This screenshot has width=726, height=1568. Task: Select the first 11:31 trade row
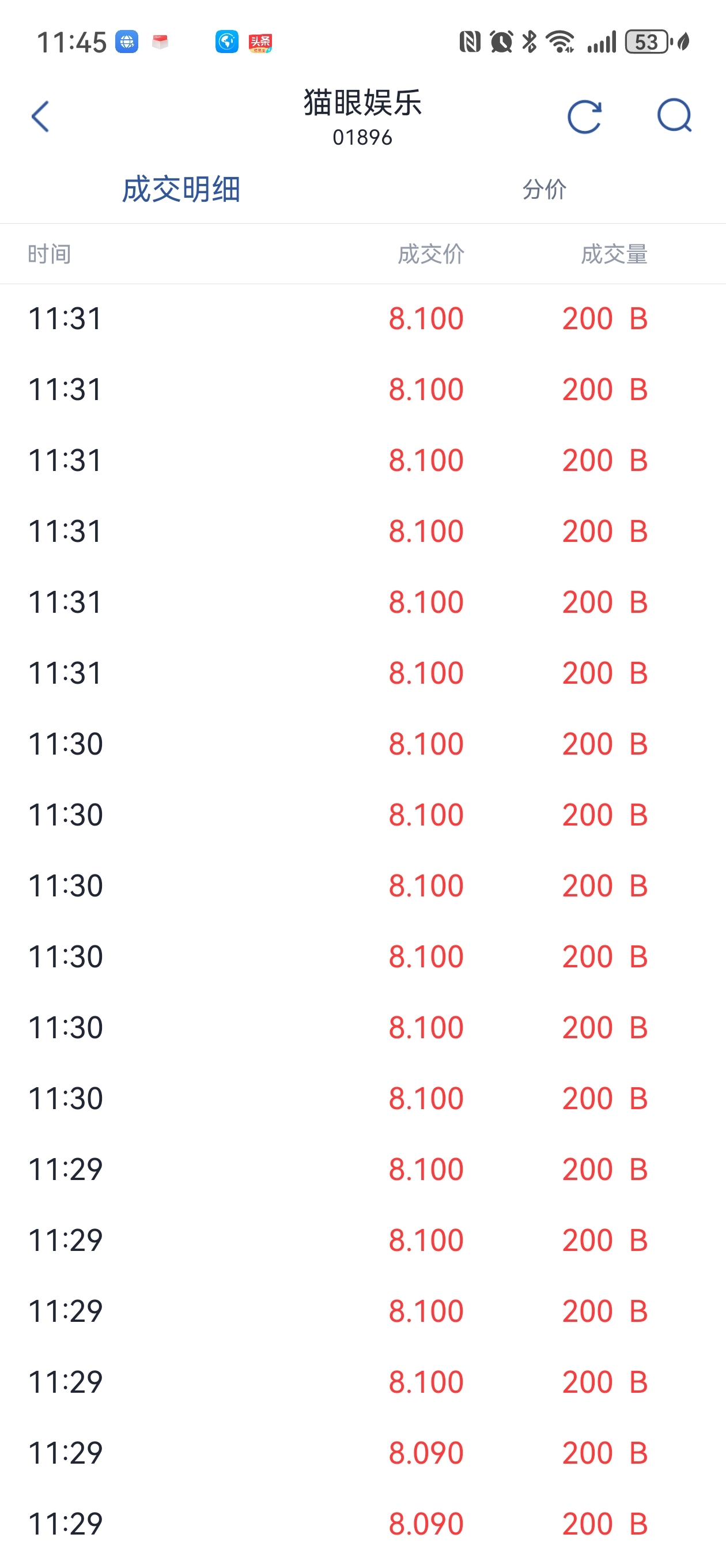362,319
